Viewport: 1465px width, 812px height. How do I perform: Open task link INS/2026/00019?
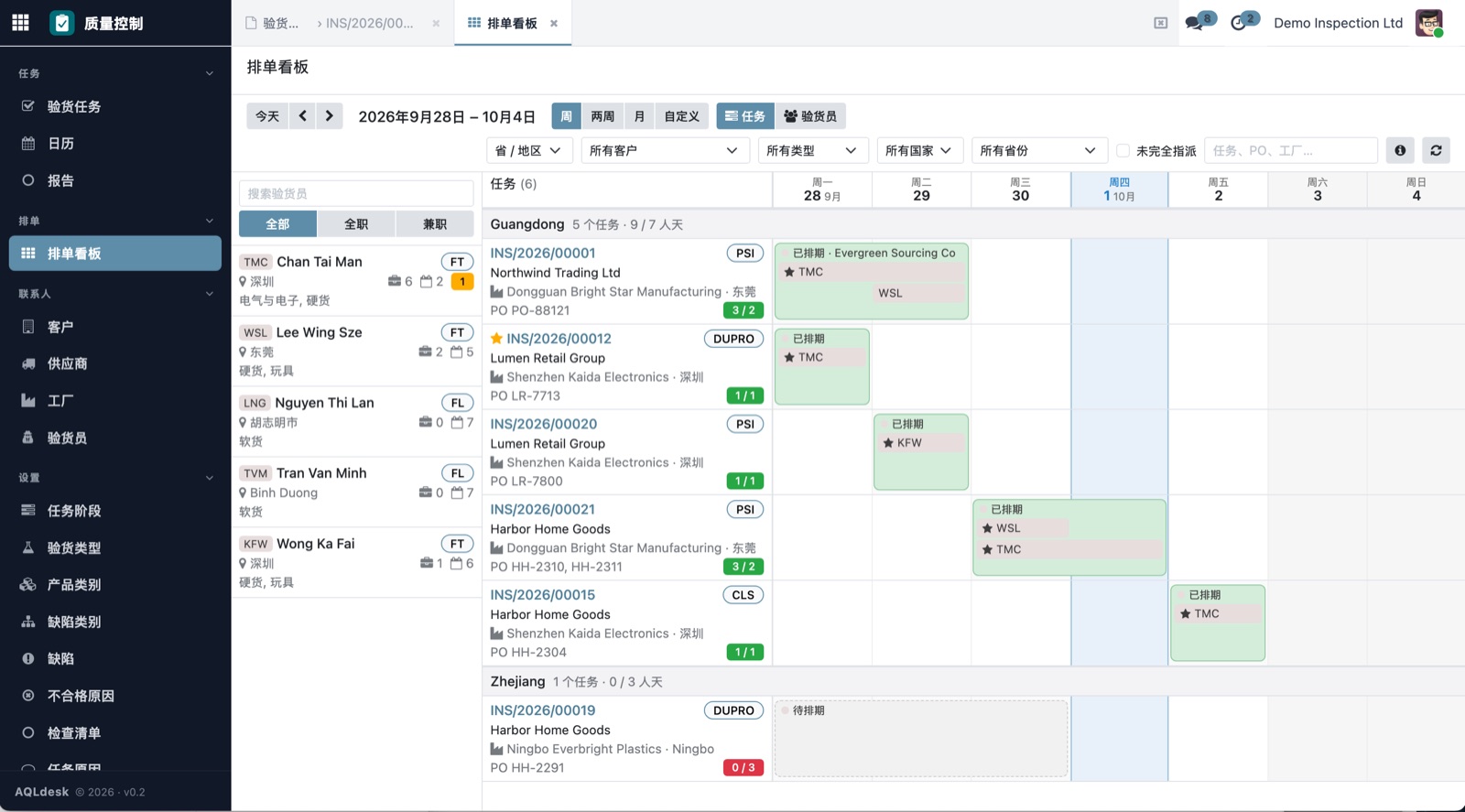[x=543, y=710]
